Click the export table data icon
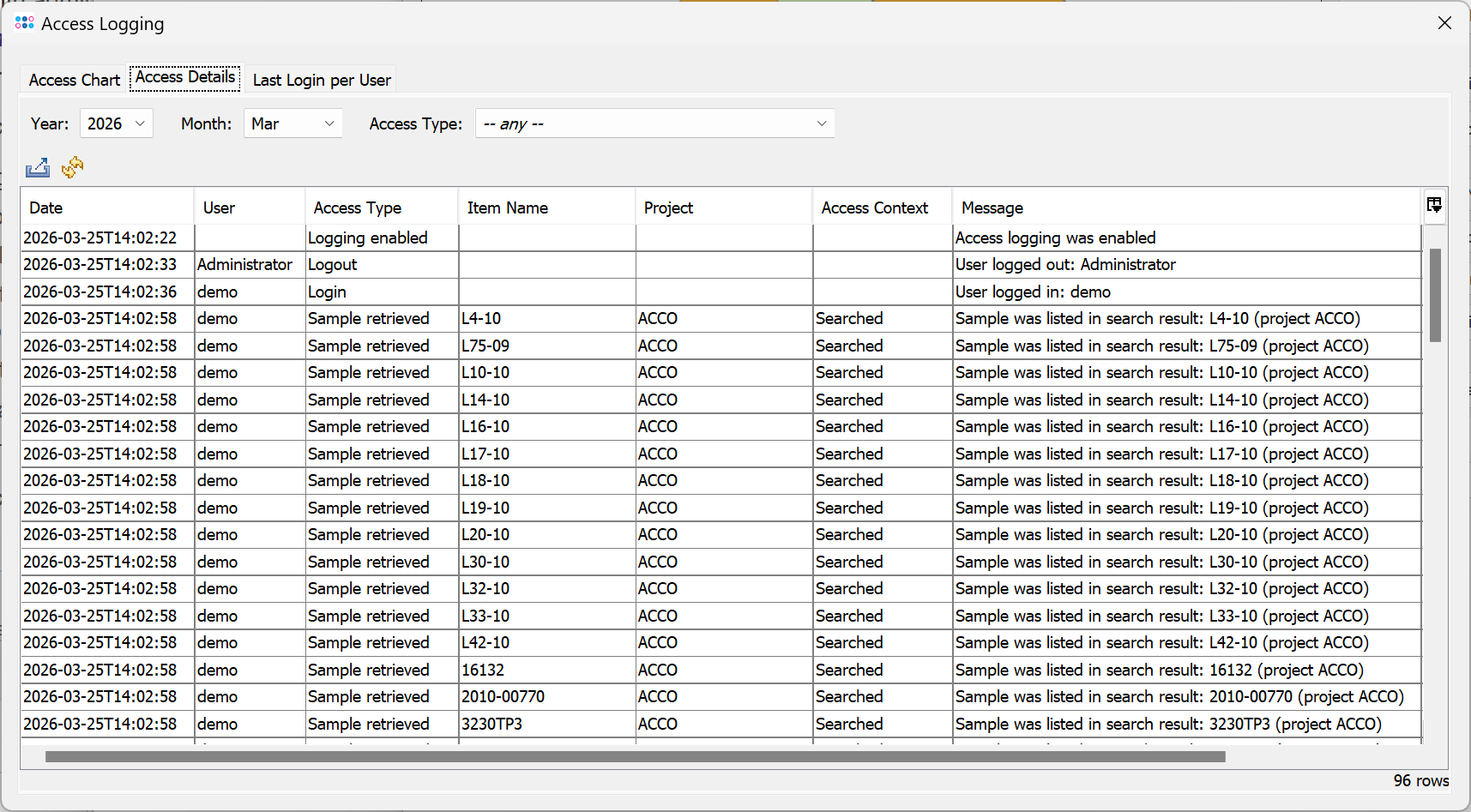1471x812 pixels. pos(38,168)
